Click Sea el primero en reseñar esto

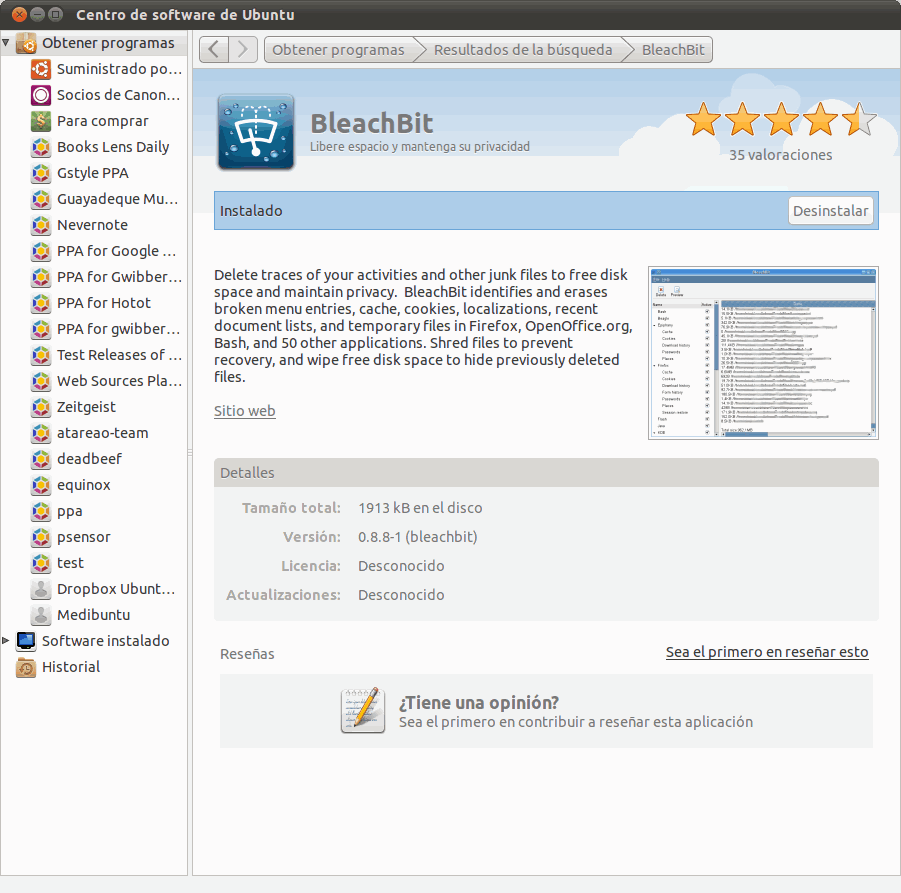tap(767, 652)
